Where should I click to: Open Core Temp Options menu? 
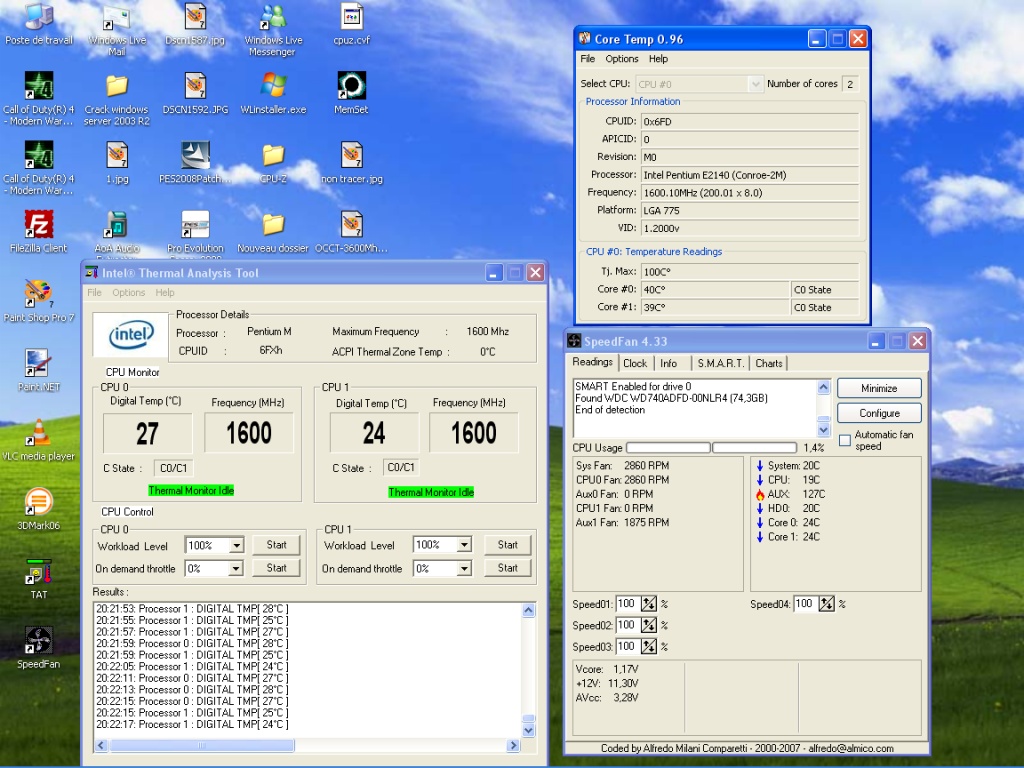pos(622,59)
